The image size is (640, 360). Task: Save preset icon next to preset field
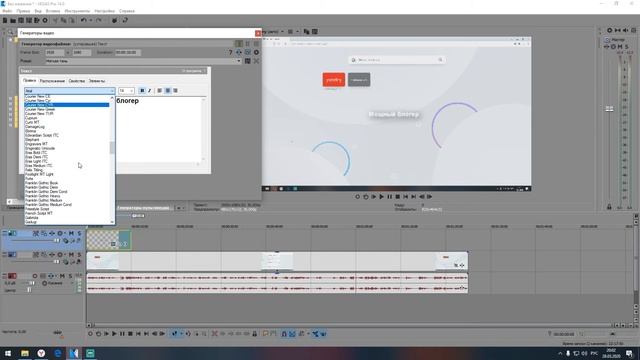(248, 61)
